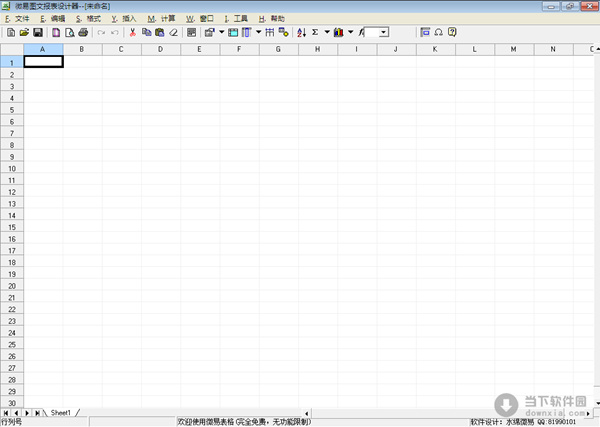
Task: Click the Open file folder icon
Action: [23, 32]
